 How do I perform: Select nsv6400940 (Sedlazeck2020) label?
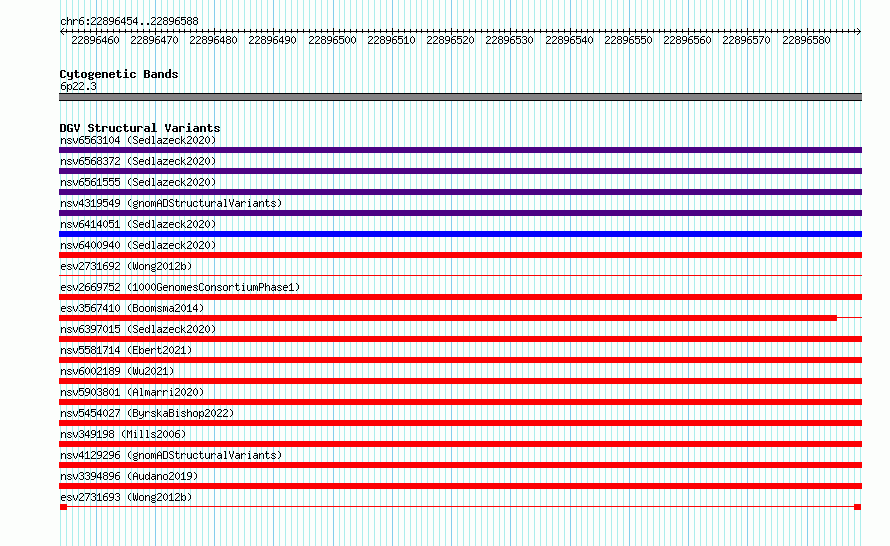pyautogui.click(x=138, y=245)
